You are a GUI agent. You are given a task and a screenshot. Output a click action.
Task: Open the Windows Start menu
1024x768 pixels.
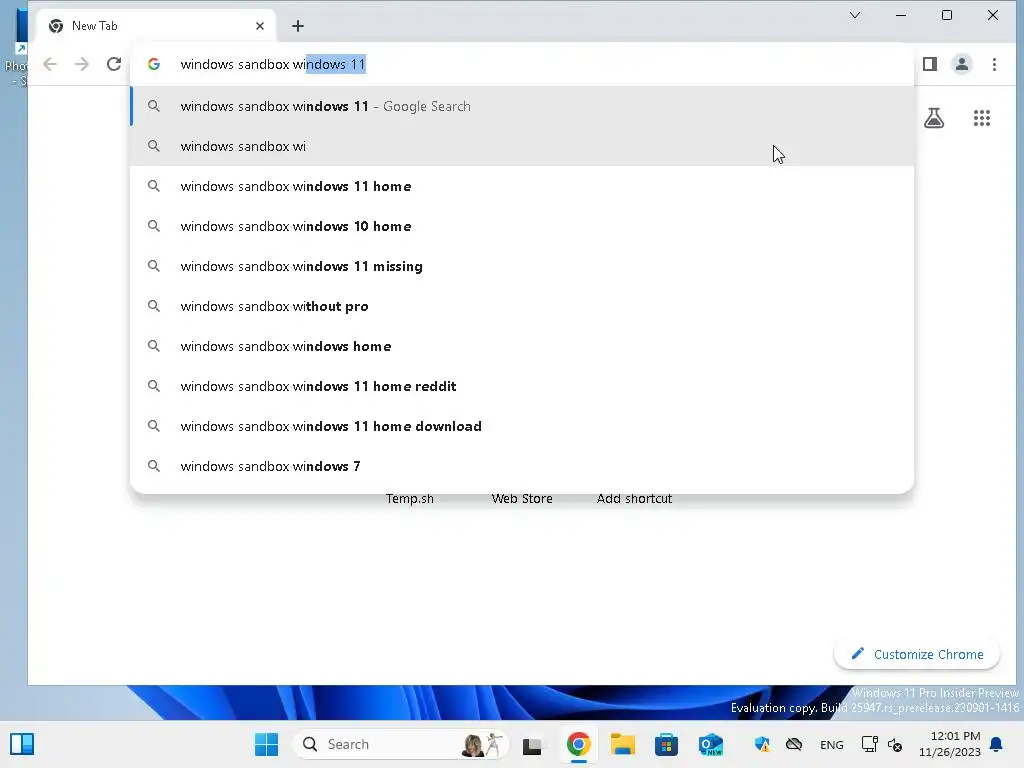266,744
